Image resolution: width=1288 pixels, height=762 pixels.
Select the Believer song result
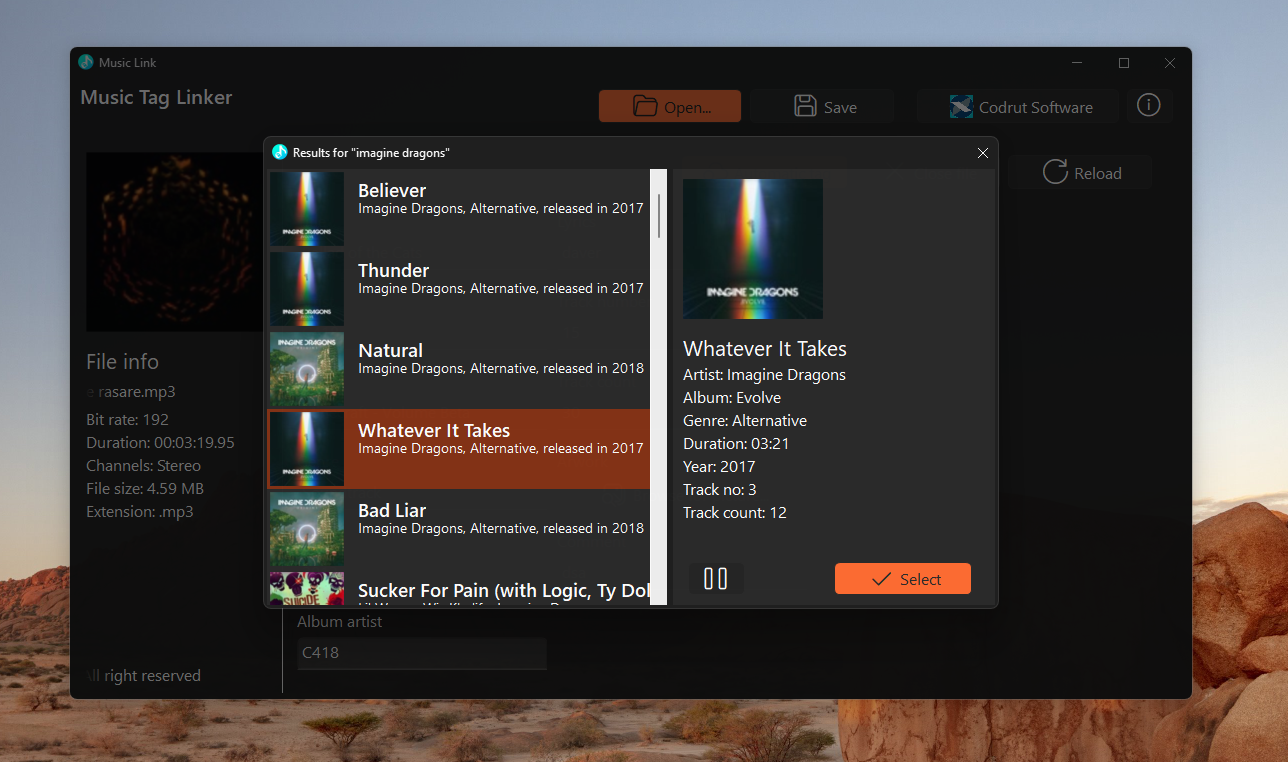click(x=459, y=209)
